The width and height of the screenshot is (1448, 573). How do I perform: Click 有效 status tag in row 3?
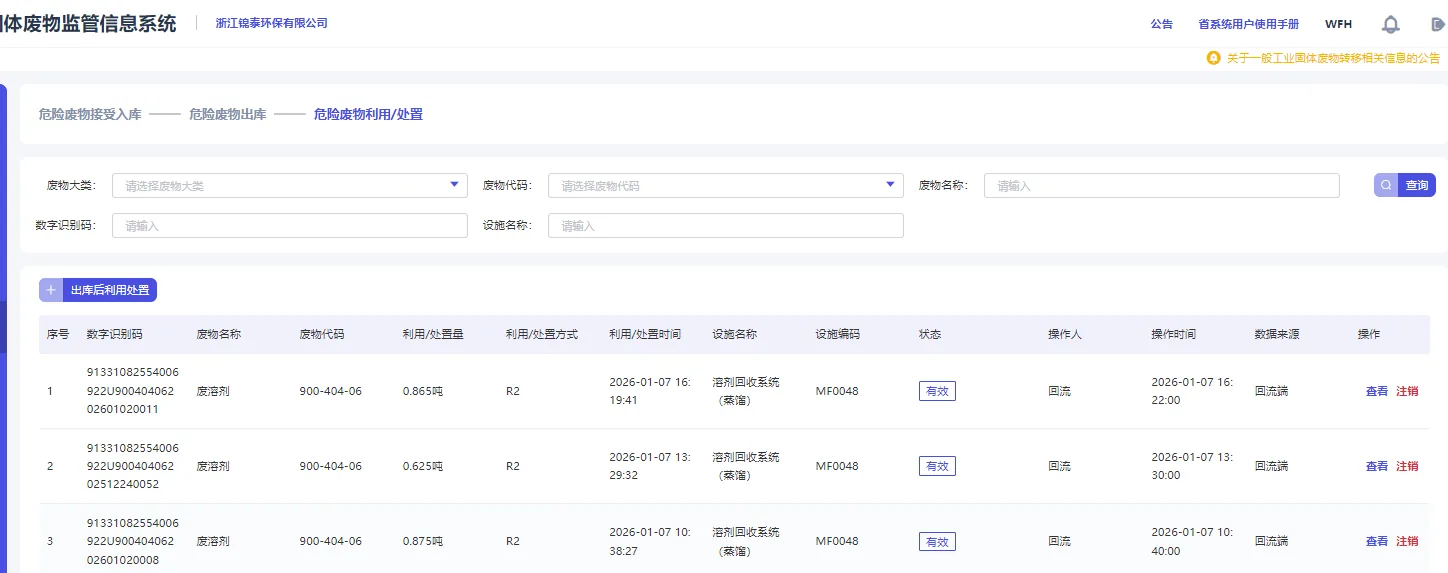click(937, 541)
